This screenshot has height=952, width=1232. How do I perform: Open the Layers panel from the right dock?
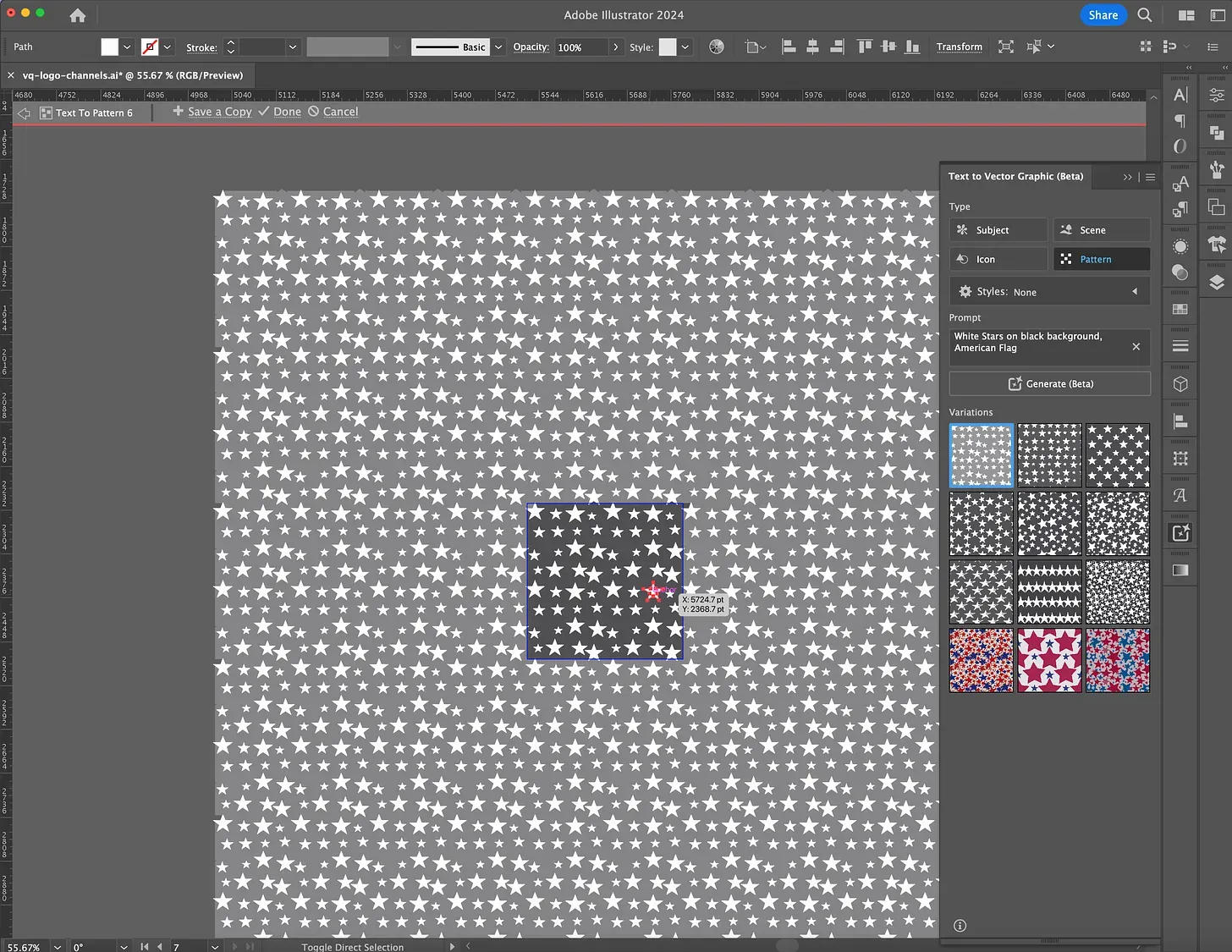1216,283
